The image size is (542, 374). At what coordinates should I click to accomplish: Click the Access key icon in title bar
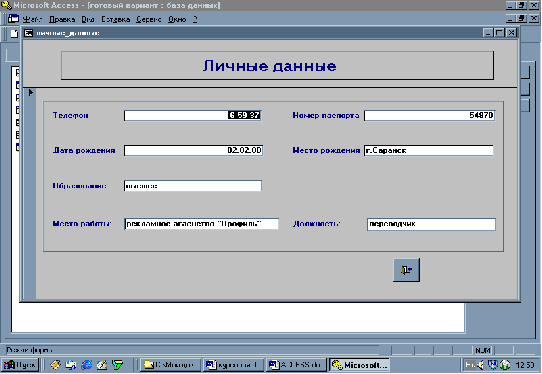tap(6, 5)
